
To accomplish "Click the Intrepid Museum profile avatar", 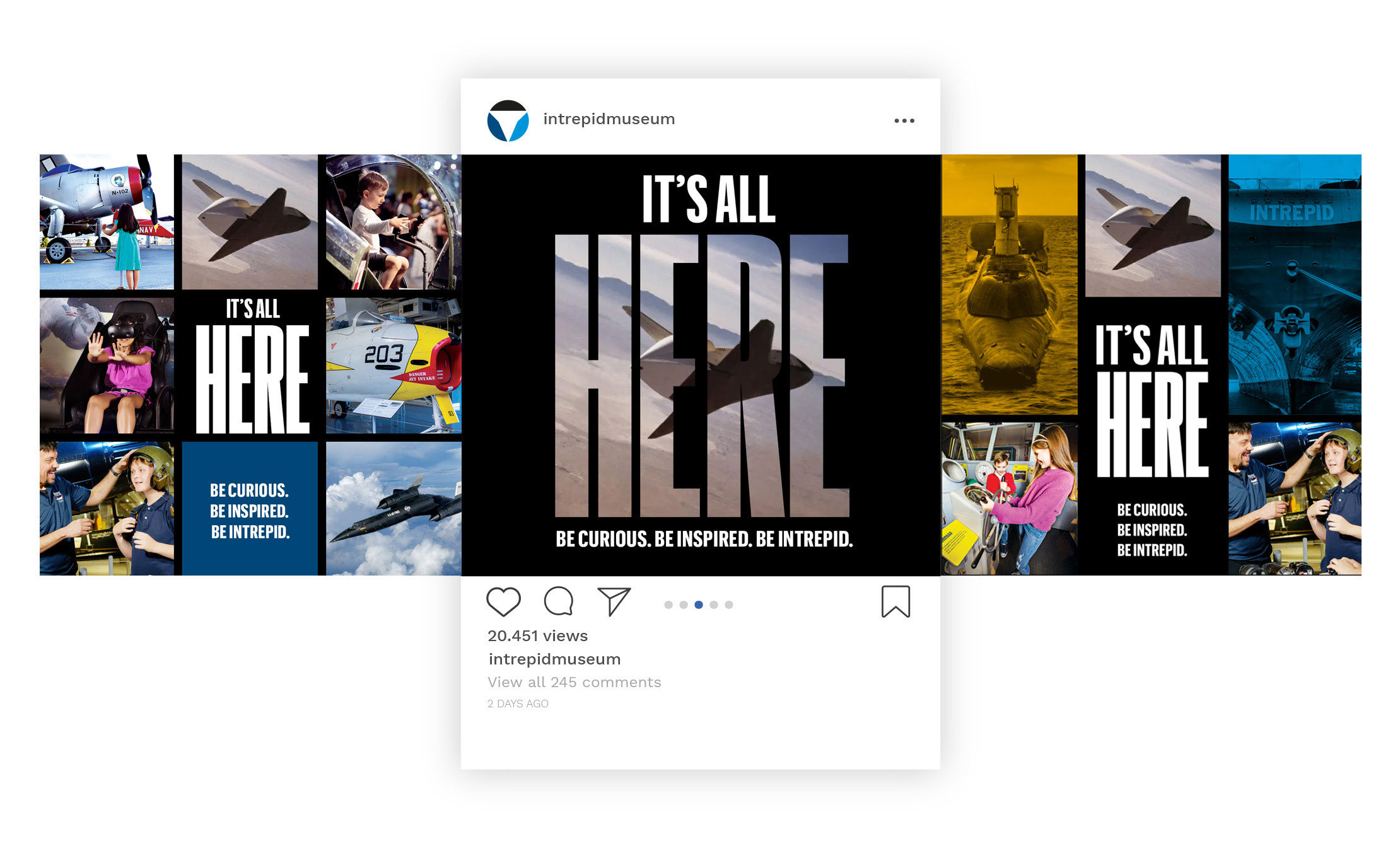I will (508, 120).
